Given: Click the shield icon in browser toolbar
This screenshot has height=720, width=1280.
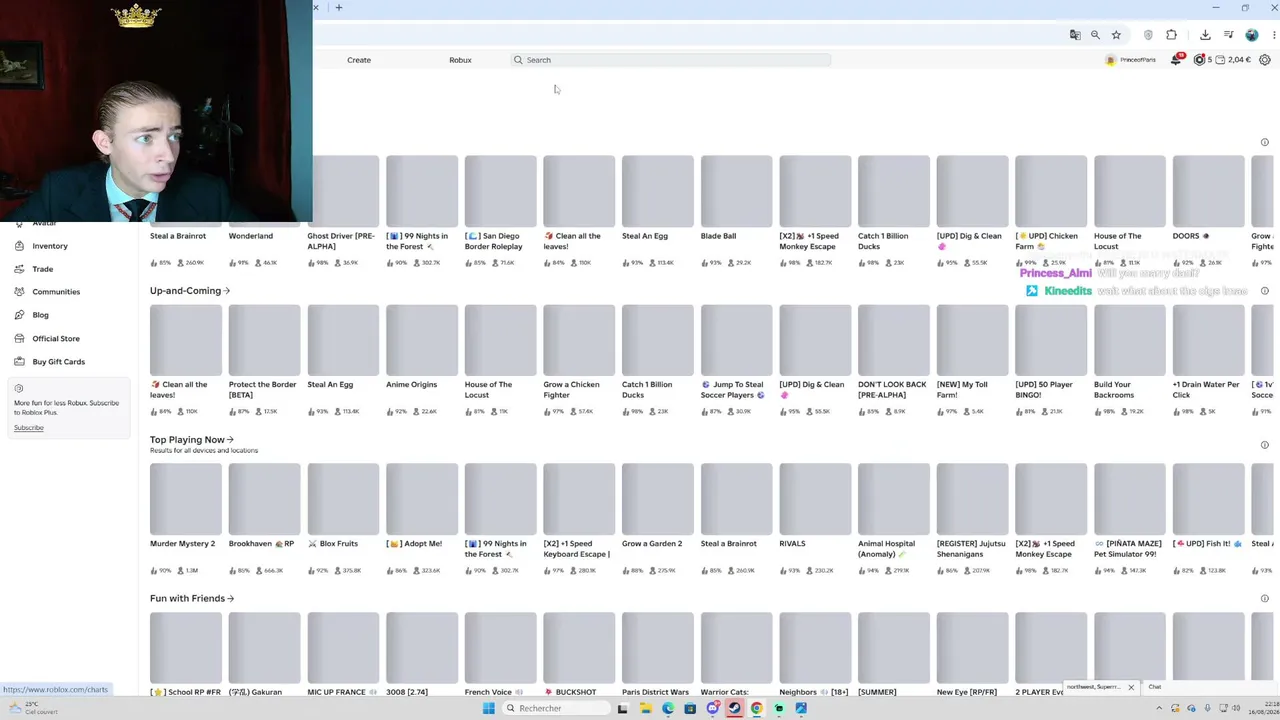Looking at the screenshot, I should coord(1148,35).
